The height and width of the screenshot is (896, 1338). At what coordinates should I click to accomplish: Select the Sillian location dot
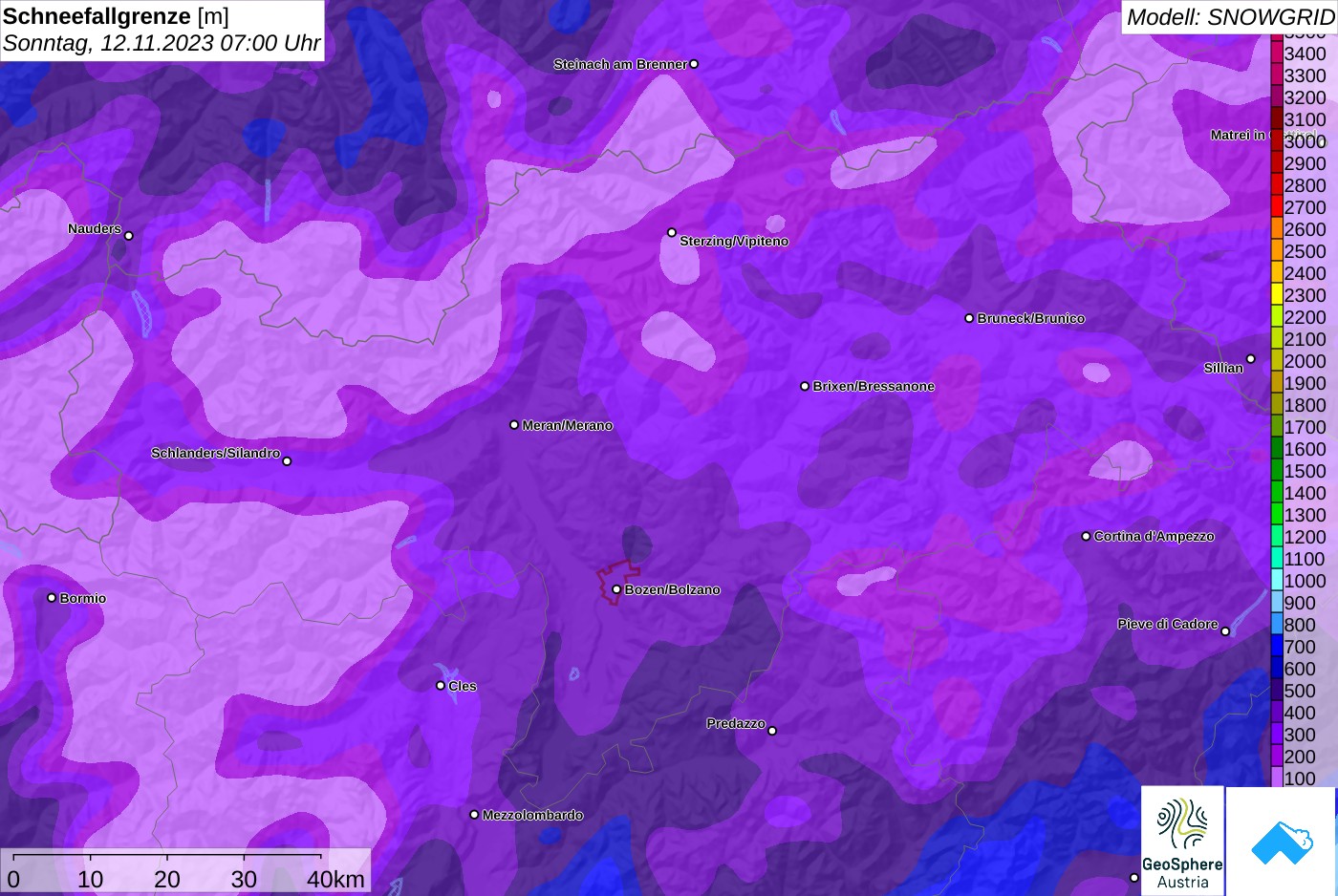[x=1250, y=359]
